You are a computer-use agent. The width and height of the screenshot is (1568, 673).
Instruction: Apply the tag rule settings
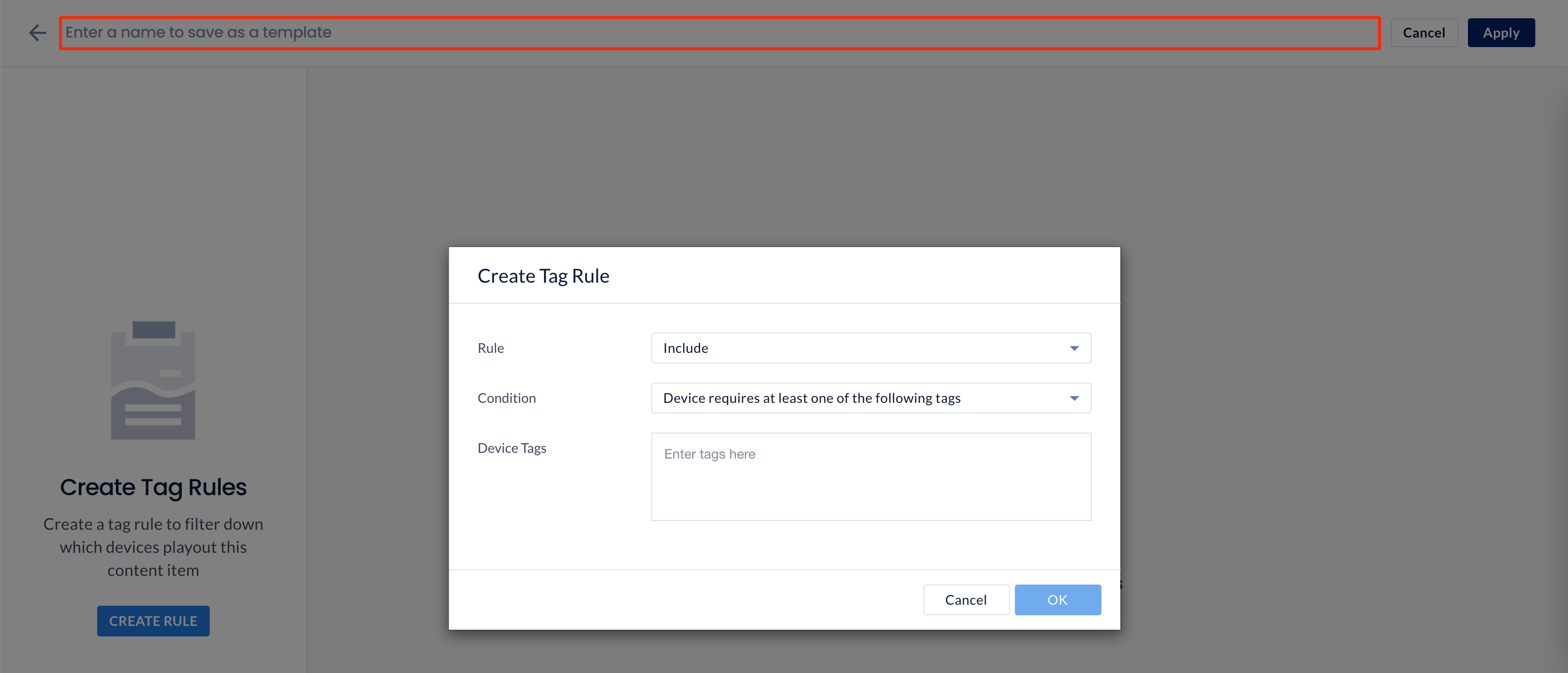coord(1501,33)
